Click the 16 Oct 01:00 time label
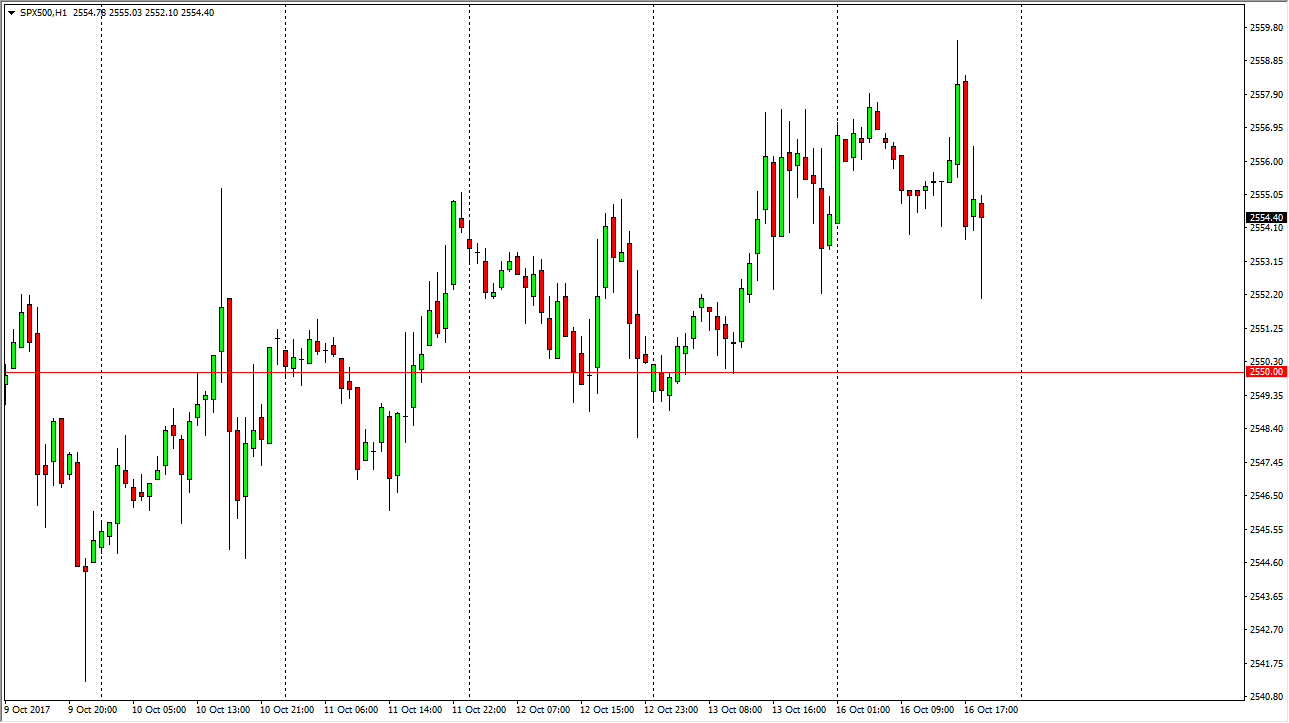Image resolution: width=1289 pixels, height=723 pixels. (x=864, y=710)
